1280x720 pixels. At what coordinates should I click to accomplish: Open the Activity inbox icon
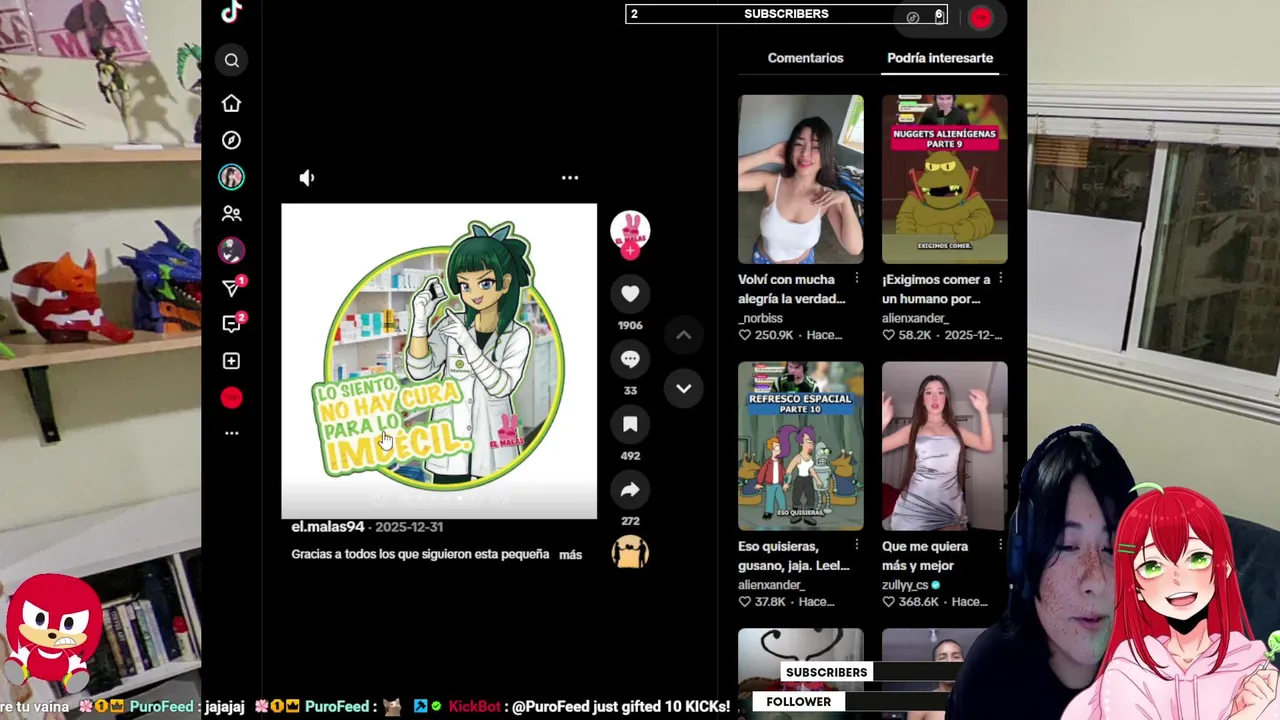(x=231, y=324)
